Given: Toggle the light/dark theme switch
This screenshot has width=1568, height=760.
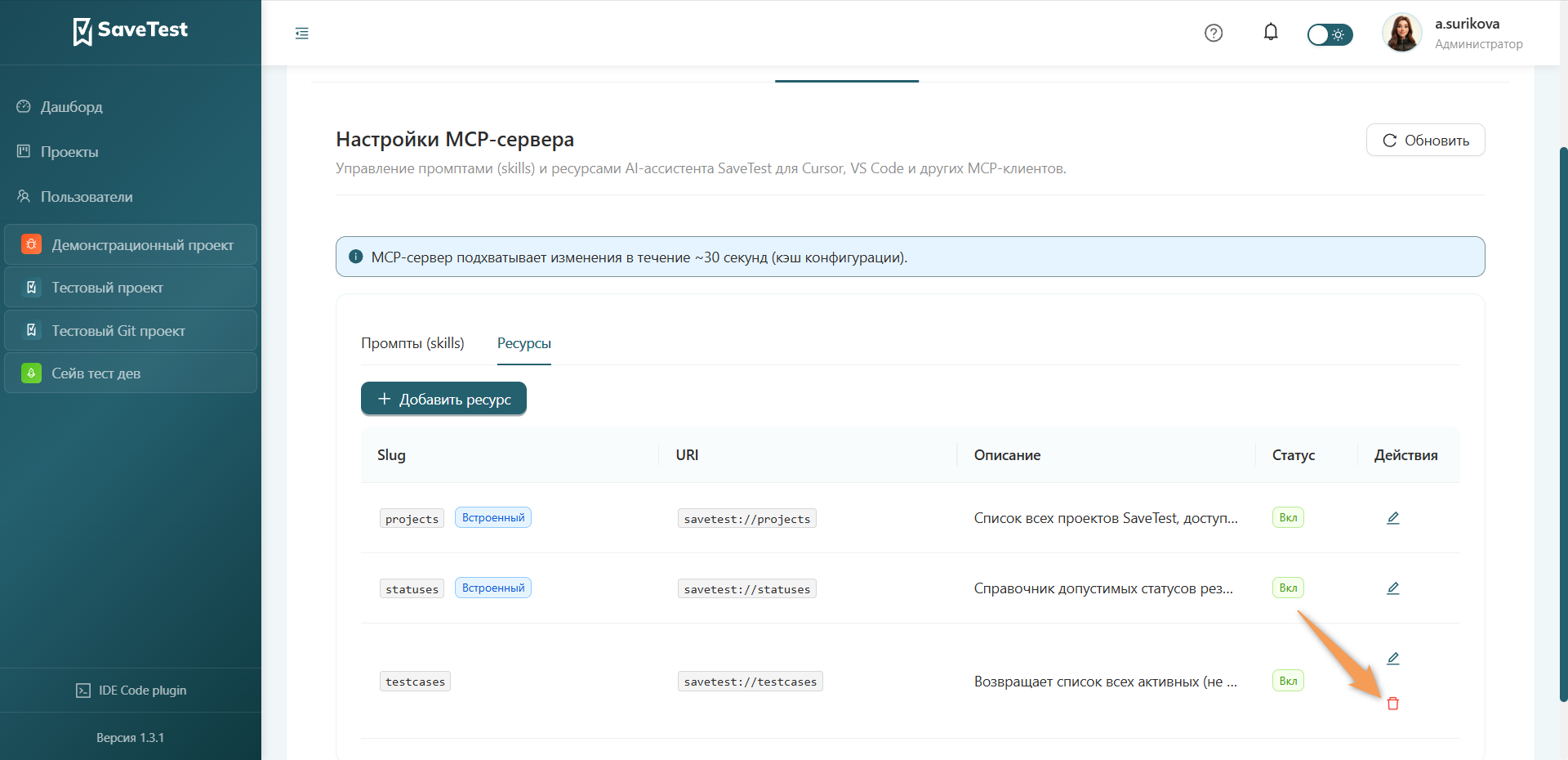Looking at the screenshot, I should pos(1330,34).
